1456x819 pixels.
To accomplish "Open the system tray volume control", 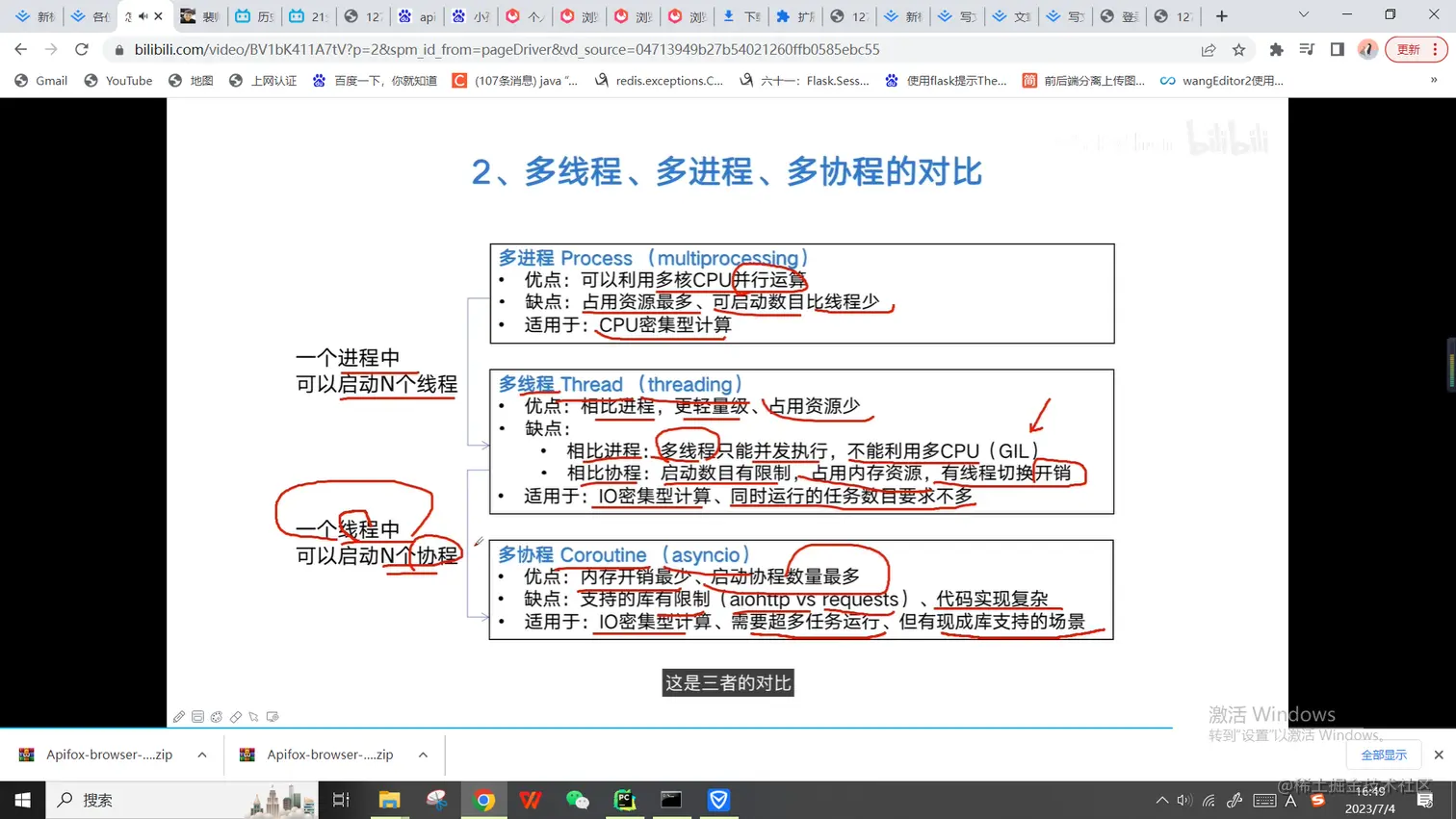I will tap(1184, 801).
